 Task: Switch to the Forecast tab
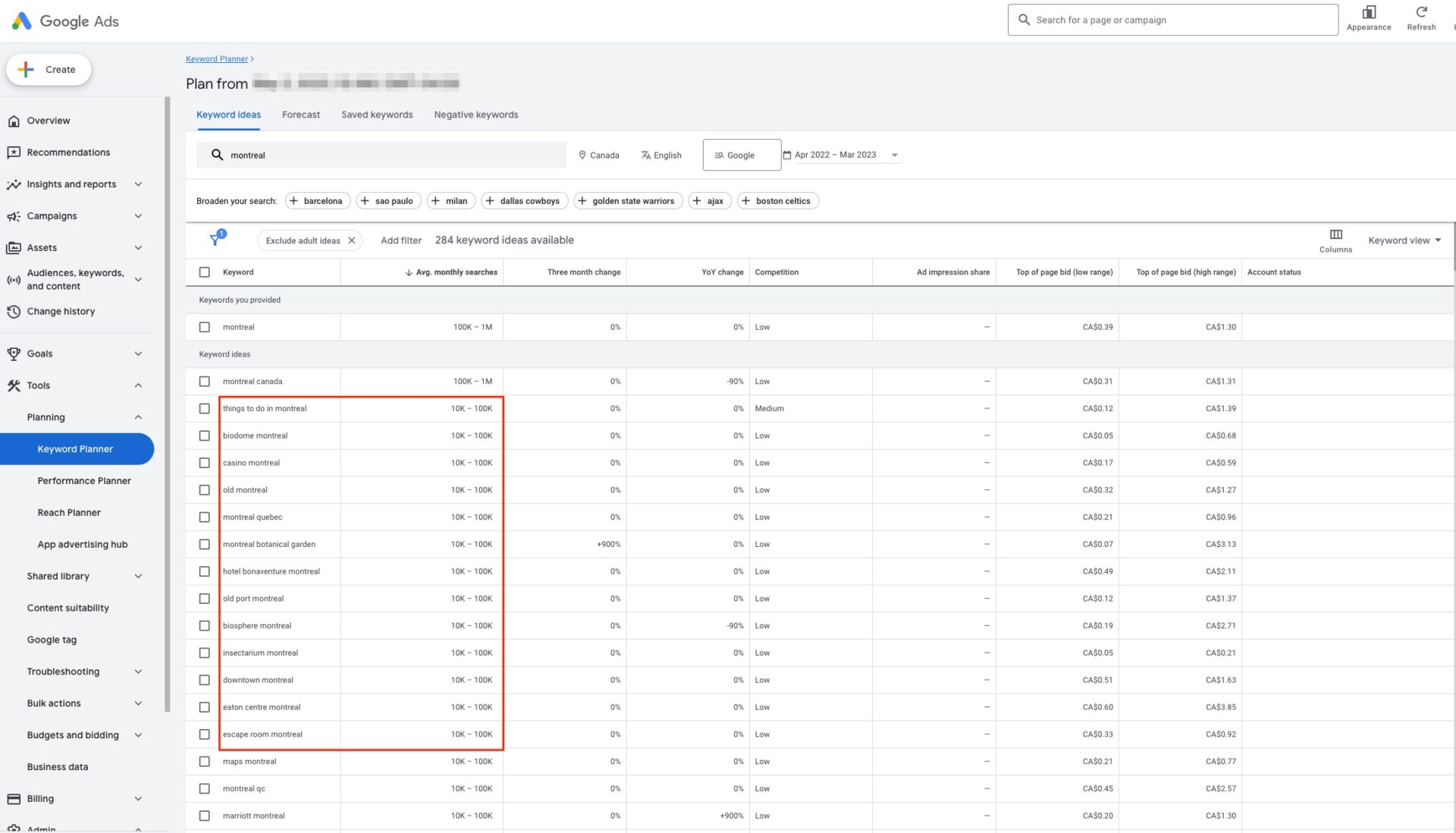pos(301,115)
